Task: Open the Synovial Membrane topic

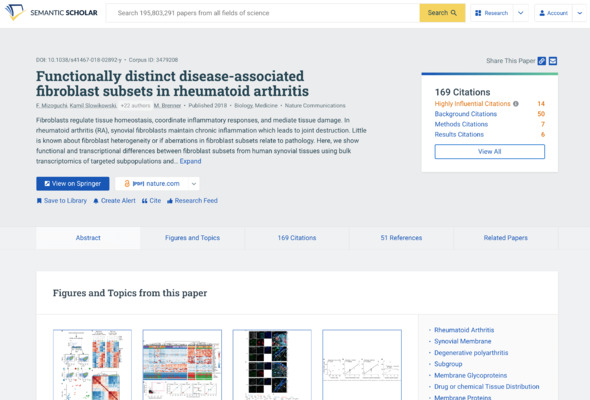Action: pos(462,341)
